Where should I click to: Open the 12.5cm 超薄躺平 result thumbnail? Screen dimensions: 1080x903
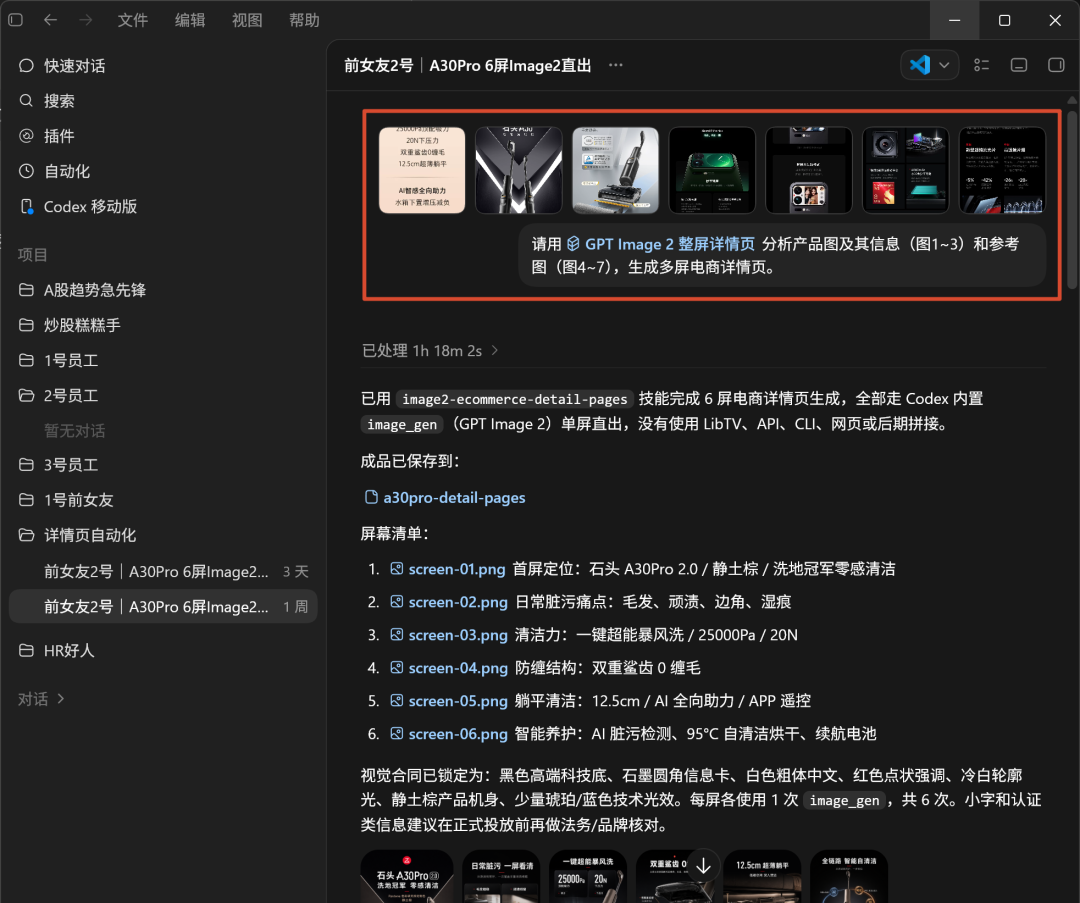point(762,876)
